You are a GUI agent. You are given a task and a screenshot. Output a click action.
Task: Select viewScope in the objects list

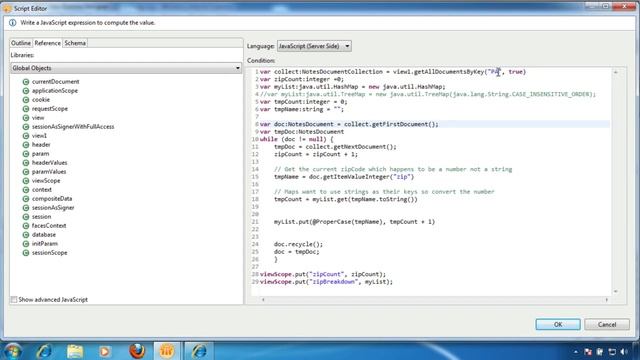[46, 180]
